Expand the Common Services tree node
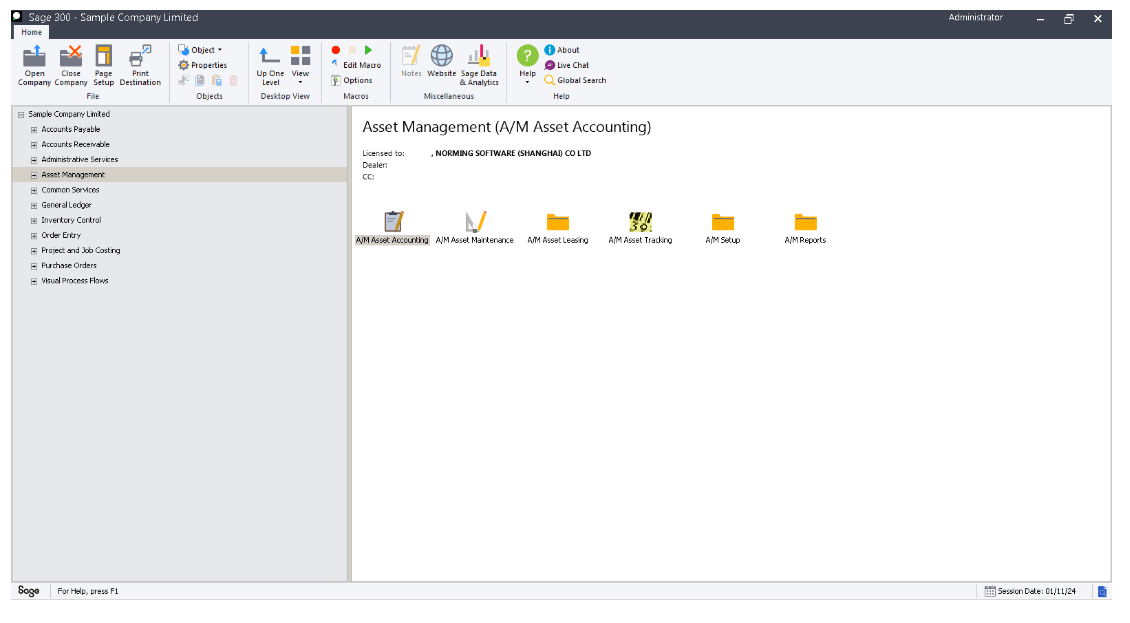The width and height of the screenshot is (1130, 623). point(34,190)
